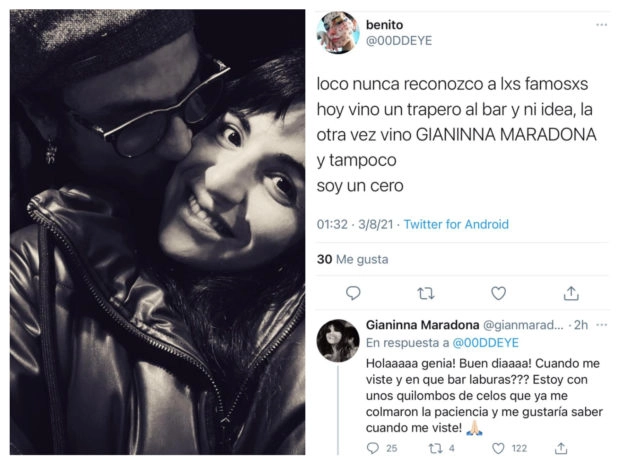
Task: Open the black and white couple photo
Action: coord(157,232)
